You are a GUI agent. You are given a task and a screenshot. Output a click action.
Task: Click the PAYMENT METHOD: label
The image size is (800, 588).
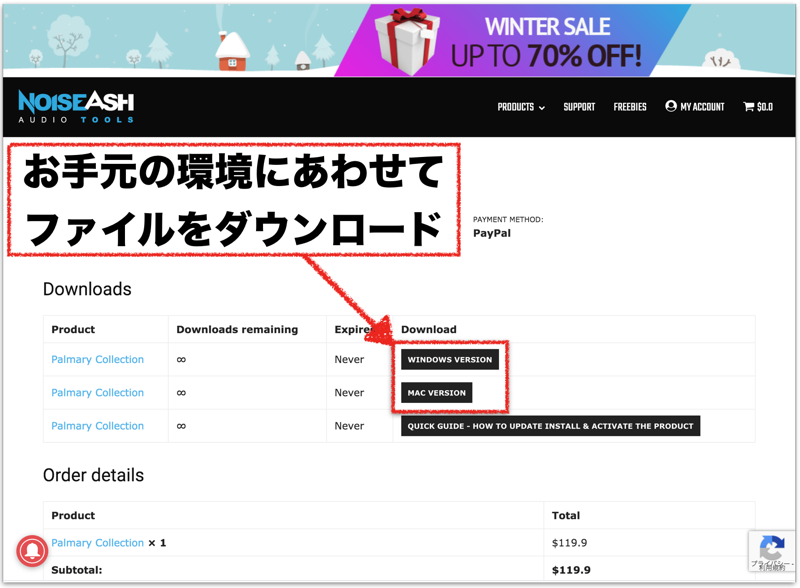point(508,219)
